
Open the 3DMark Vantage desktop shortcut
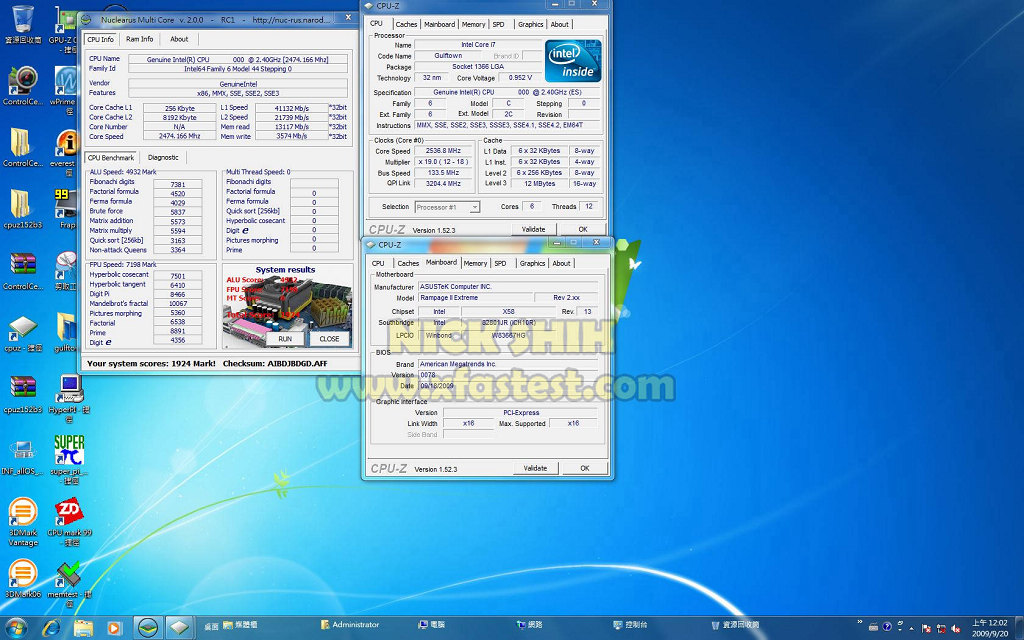22,513
